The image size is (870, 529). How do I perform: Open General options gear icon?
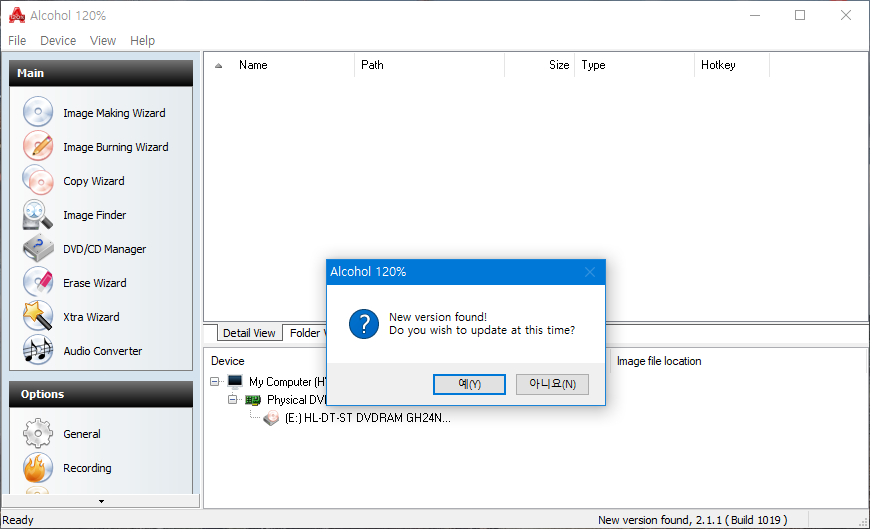pos(38,434)
